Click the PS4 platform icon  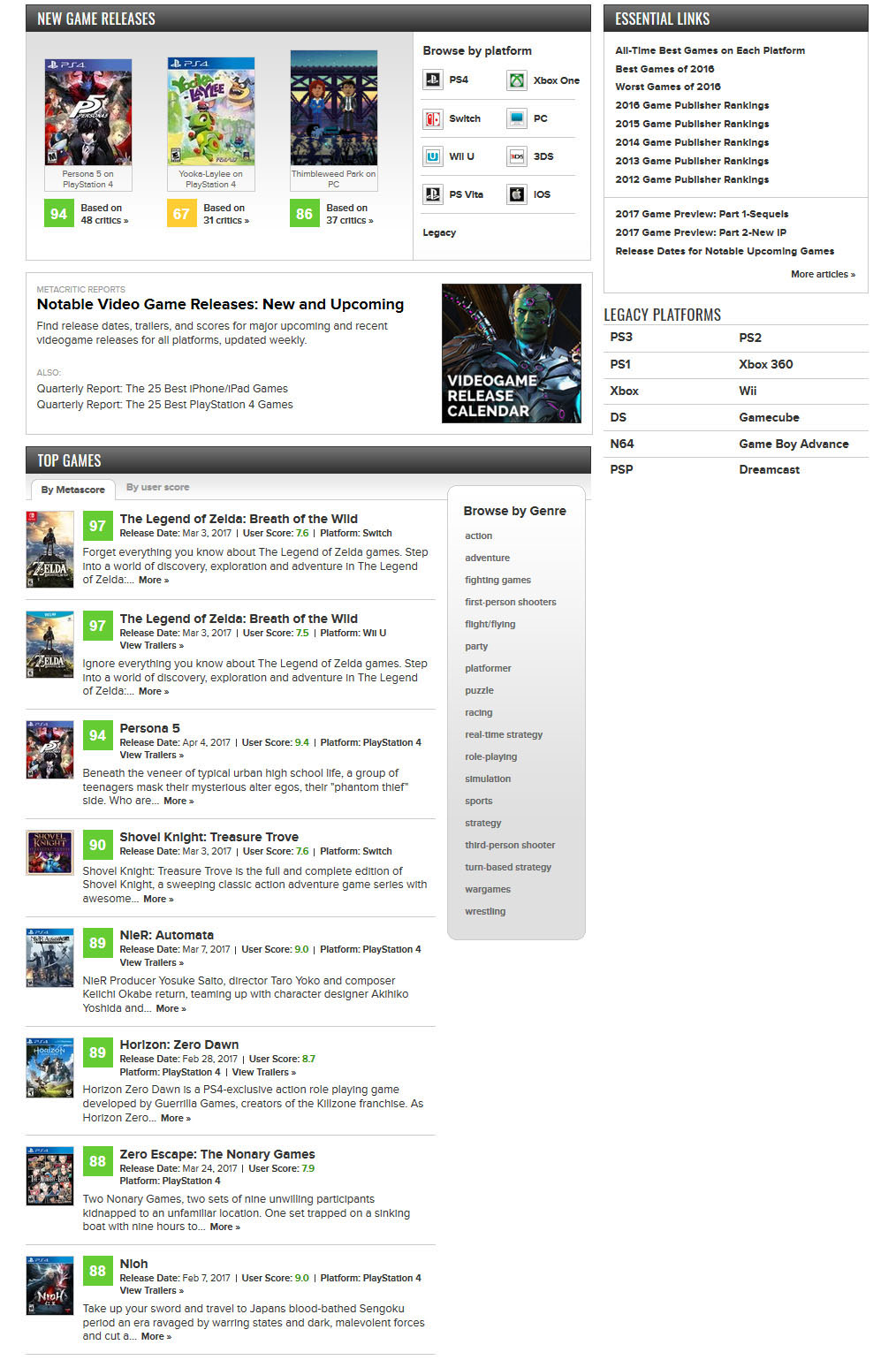(x=433, y=80)
